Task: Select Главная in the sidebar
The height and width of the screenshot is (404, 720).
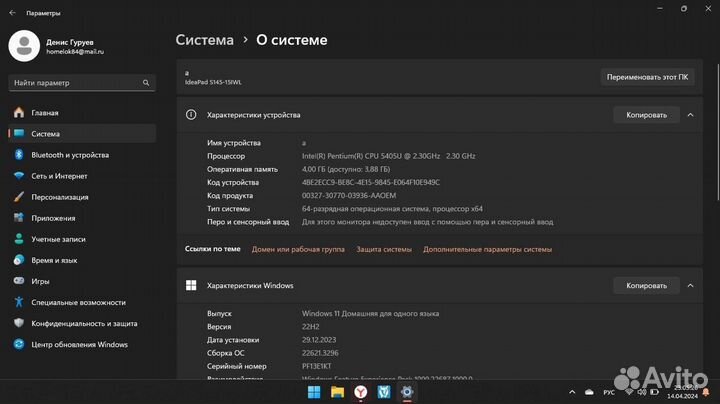Action: point(82,112)
